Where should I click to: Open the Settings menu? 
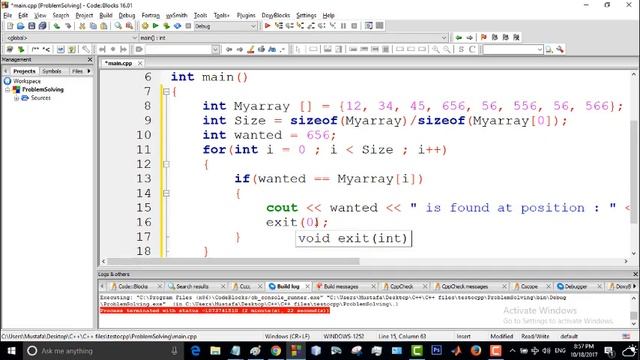(306, 15)
